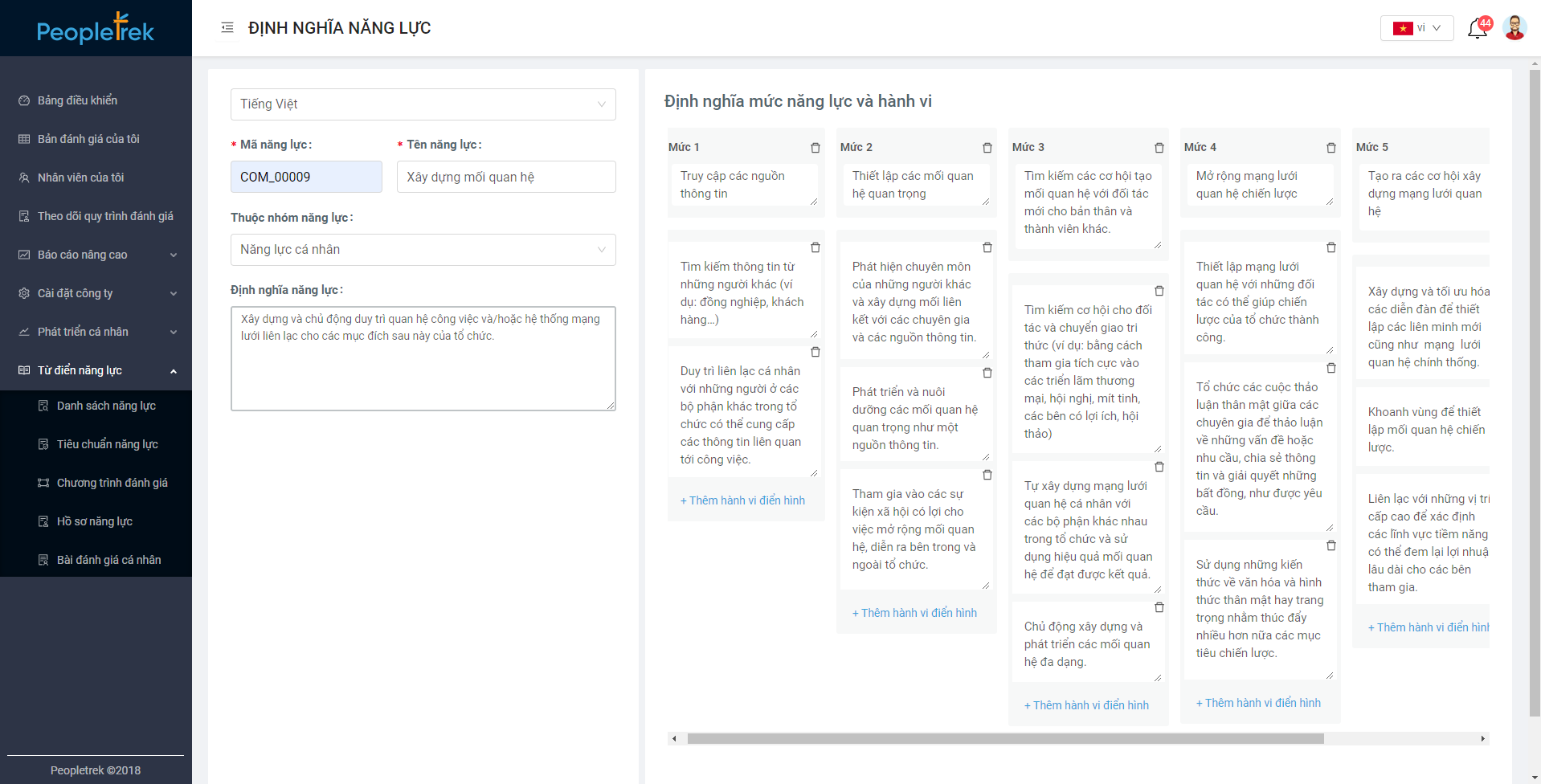This screenshot has height=784, width=1541.
Task: Open the Tiếng Việt language dropdown
Action: coord(423,104)
